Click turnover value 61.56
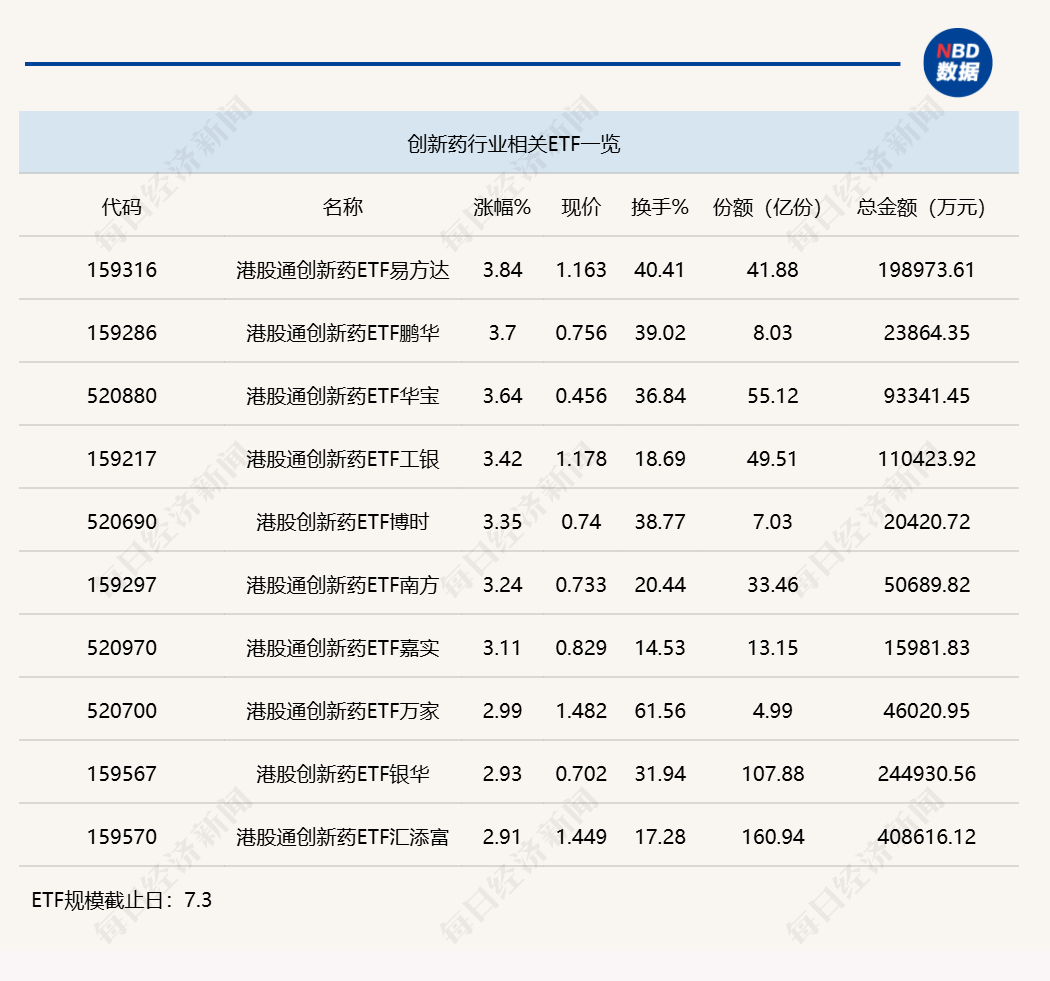This screenshot has width=1050, height=981. (x=660, y=710)
